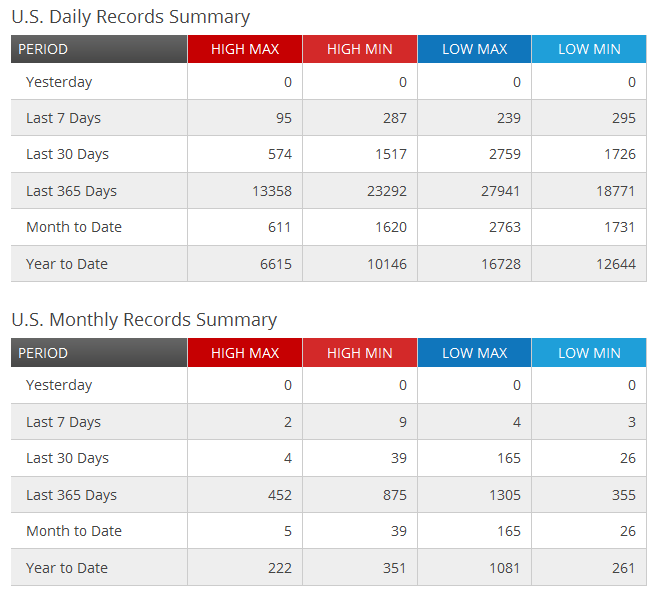647x599 pixels.
Task: Click the value 261 in Monthly Year to Date
Action: point(624,568)
